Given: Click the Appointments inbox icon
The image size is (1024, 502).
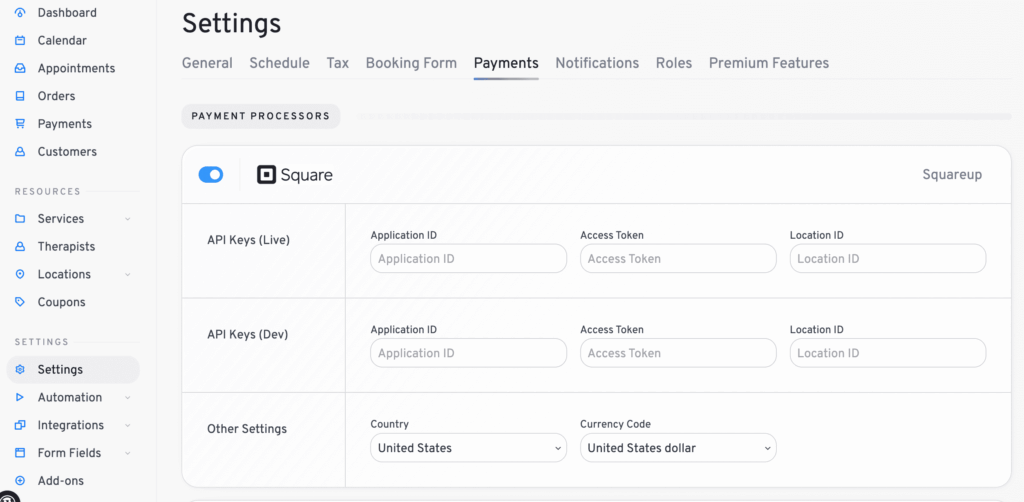Looking at the screenshot, I should 20,68.
